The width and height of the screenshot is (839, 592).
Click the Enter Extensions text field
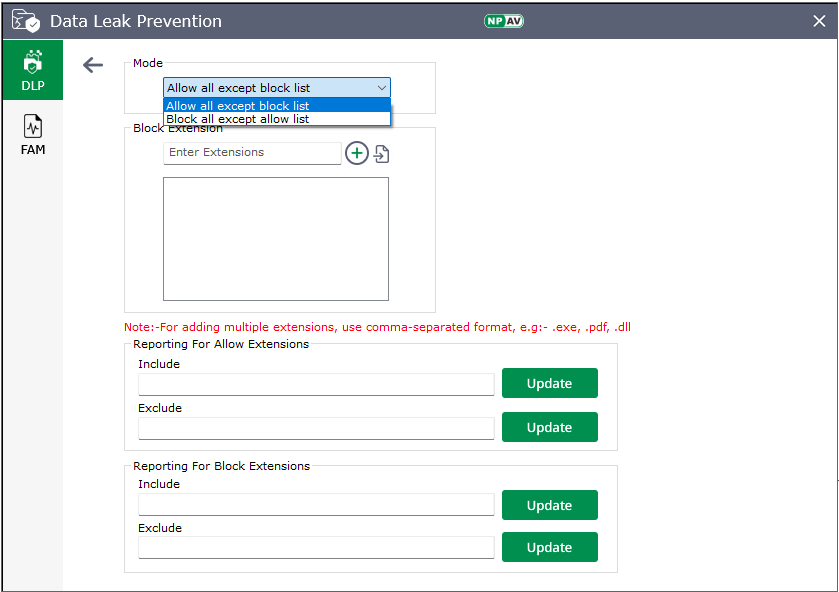252,153
